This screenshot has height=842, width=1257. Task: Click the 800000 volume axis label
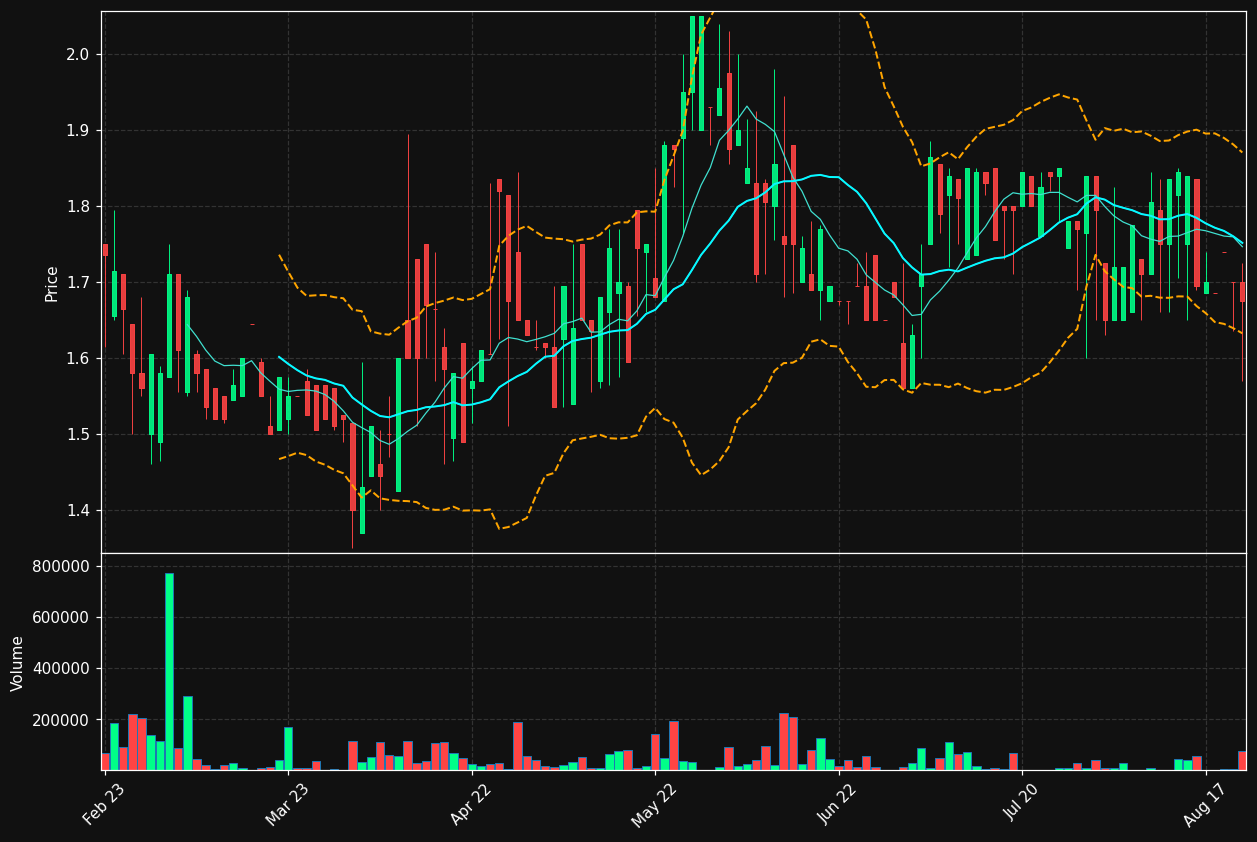coord(62,566)
